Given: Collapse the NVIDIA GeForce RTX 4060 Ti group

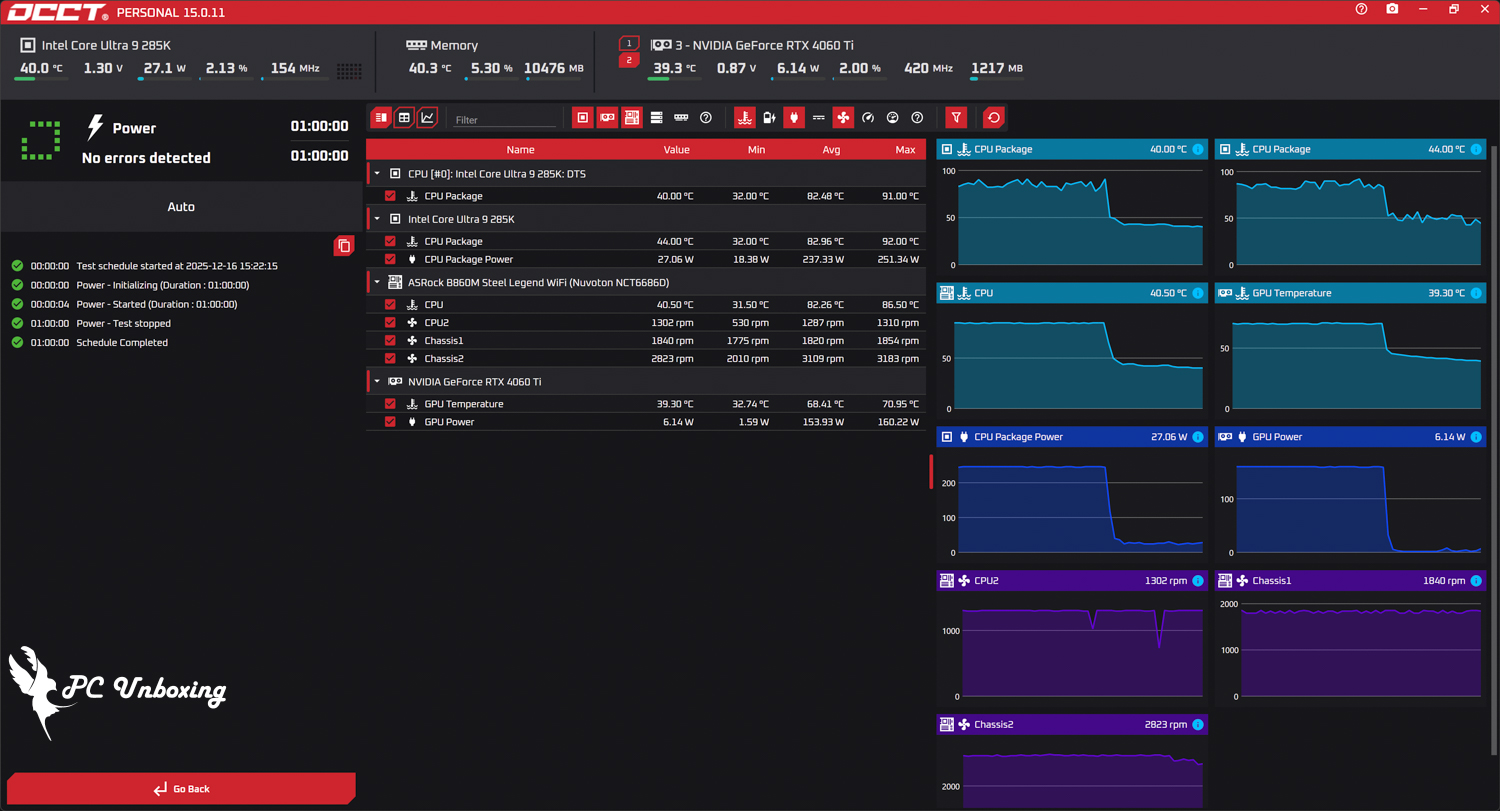Looking at the screenshot, I should tap(377, 382).
